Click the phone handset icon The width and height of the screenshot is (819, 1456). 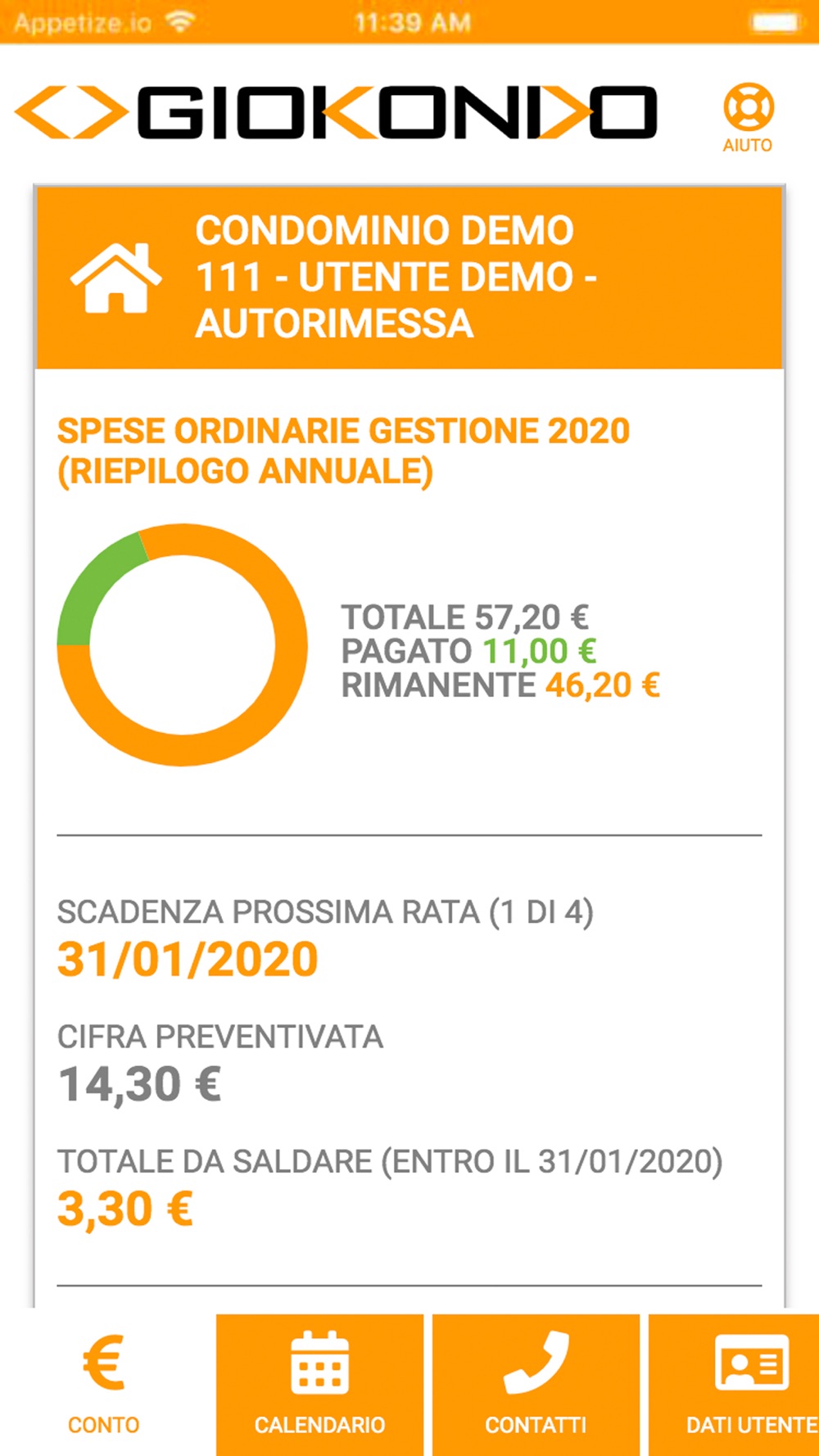[536, 1362]
